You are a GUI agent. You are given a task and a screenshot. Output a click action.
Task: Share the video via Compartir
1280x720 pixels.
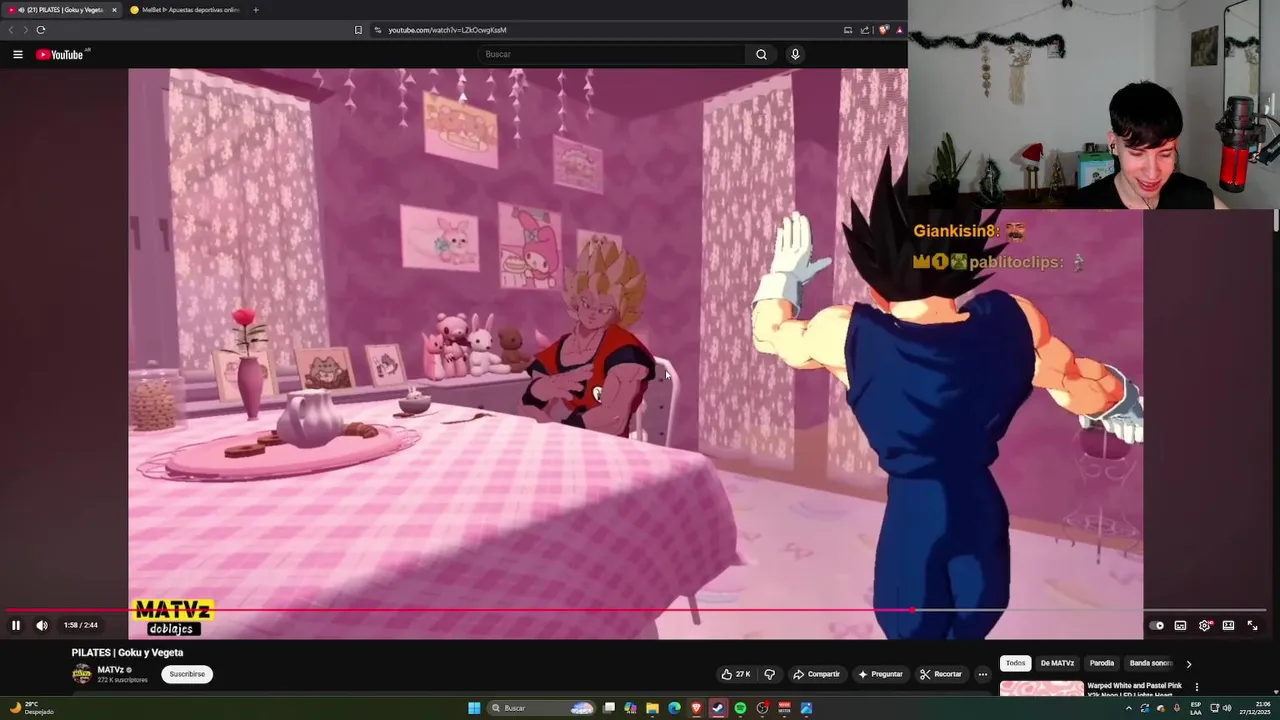tap(817, 674)
